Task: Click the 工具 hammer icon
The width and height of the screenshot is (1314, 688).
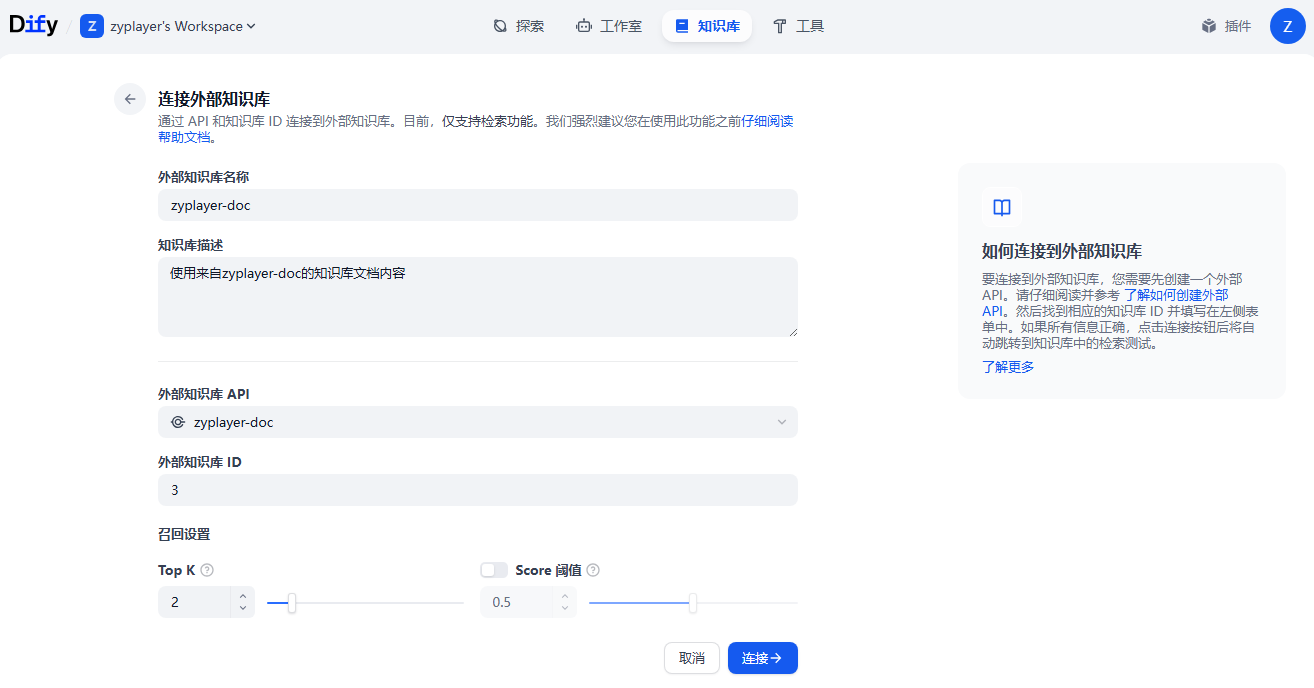Action: pos(780,26)
